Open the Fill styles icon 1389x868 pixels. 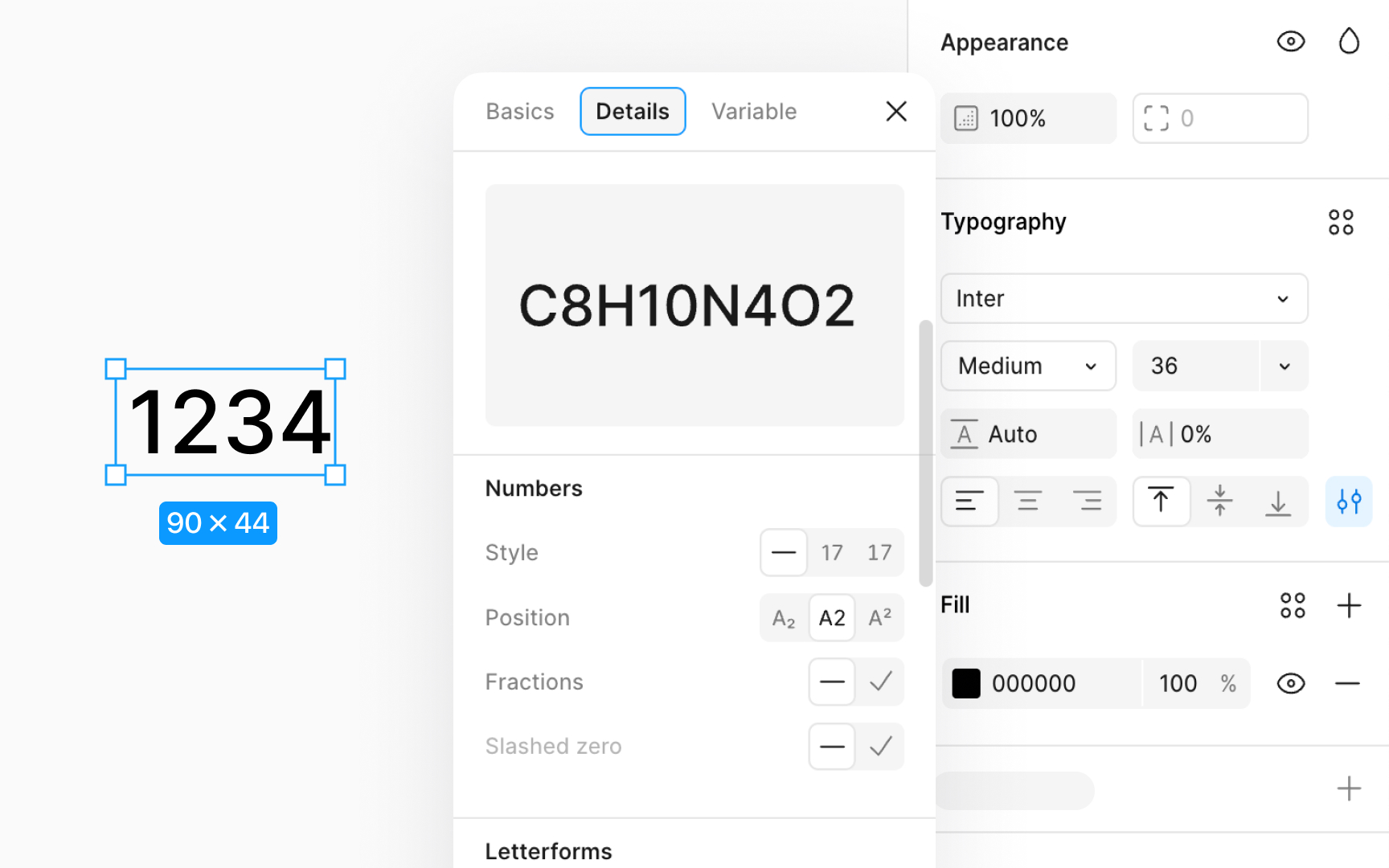point(1293,604)
